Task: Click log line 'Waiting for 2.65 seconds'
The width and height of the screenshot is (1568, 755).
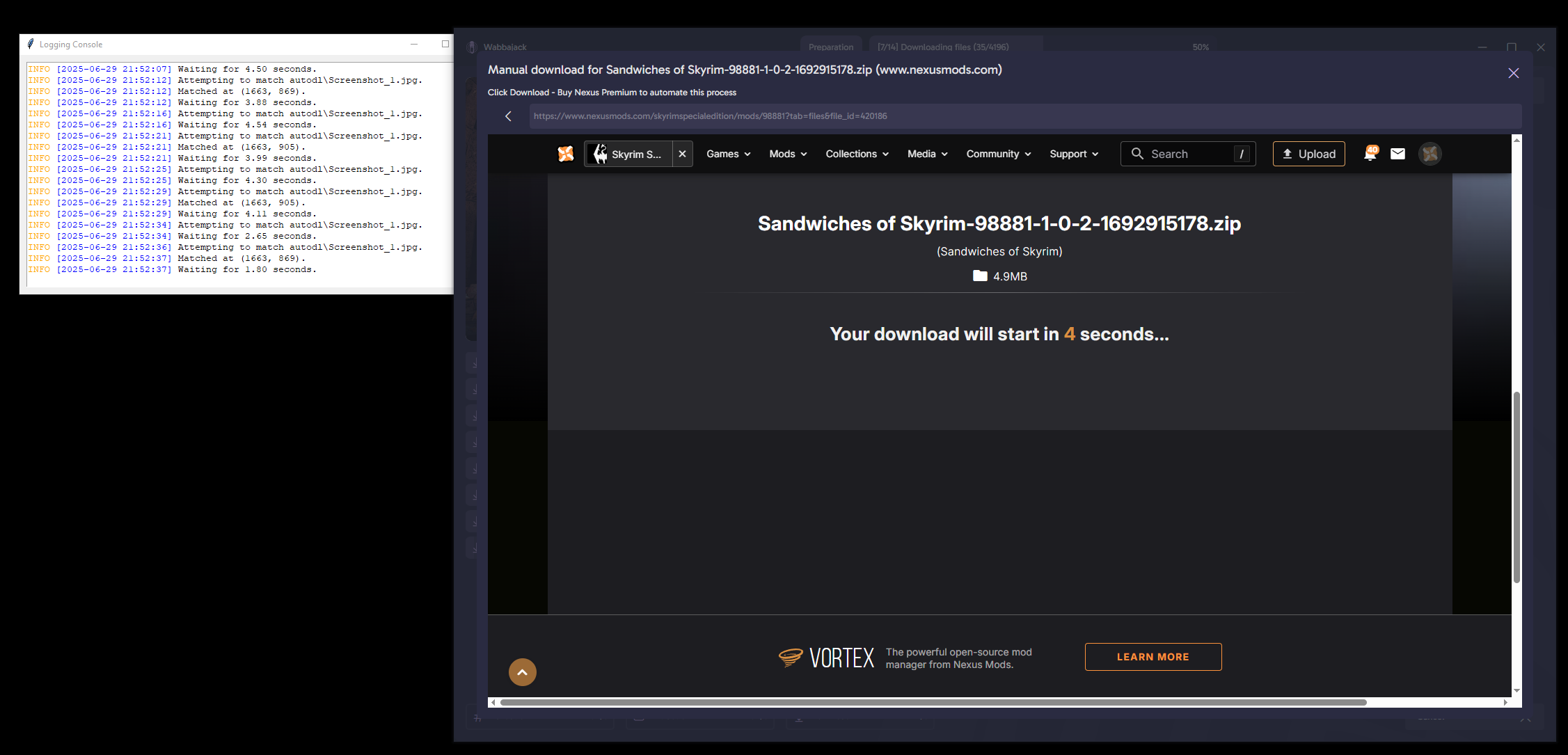Action: (247, 236)
